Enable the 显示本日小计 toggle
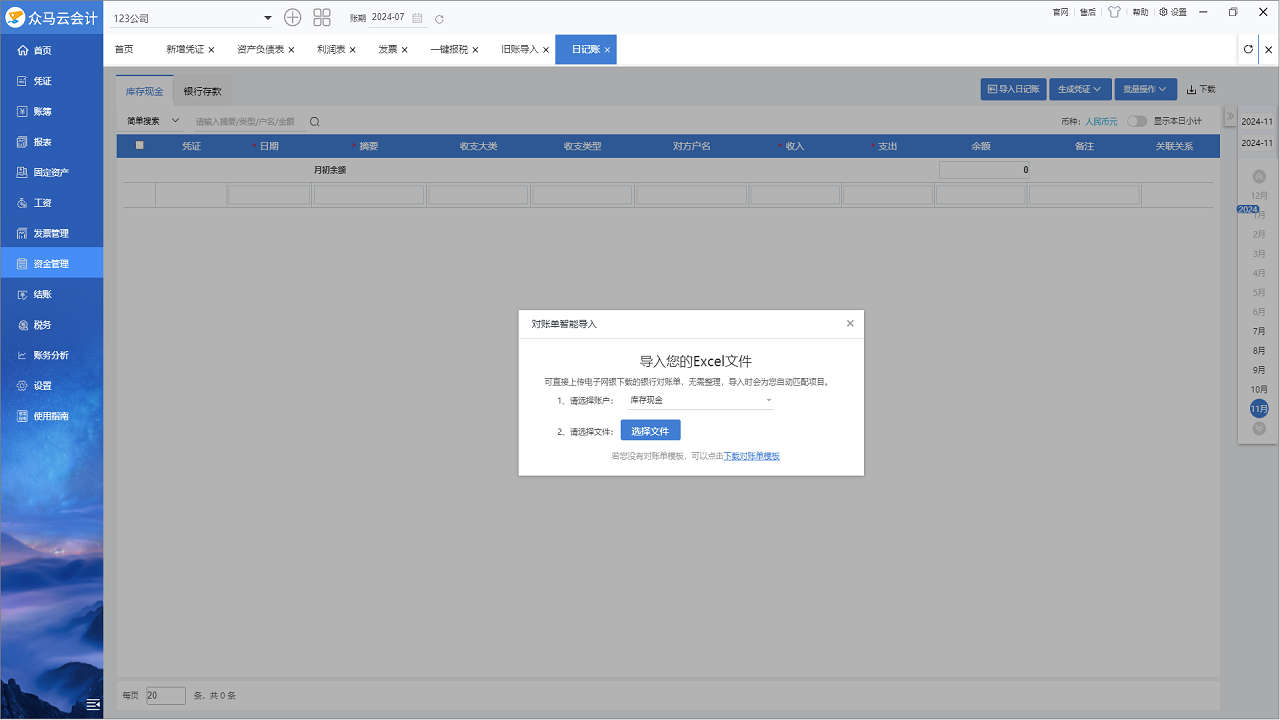Screen dimensions: 1280x720 pyautogui.click(x=1136, y=120)
